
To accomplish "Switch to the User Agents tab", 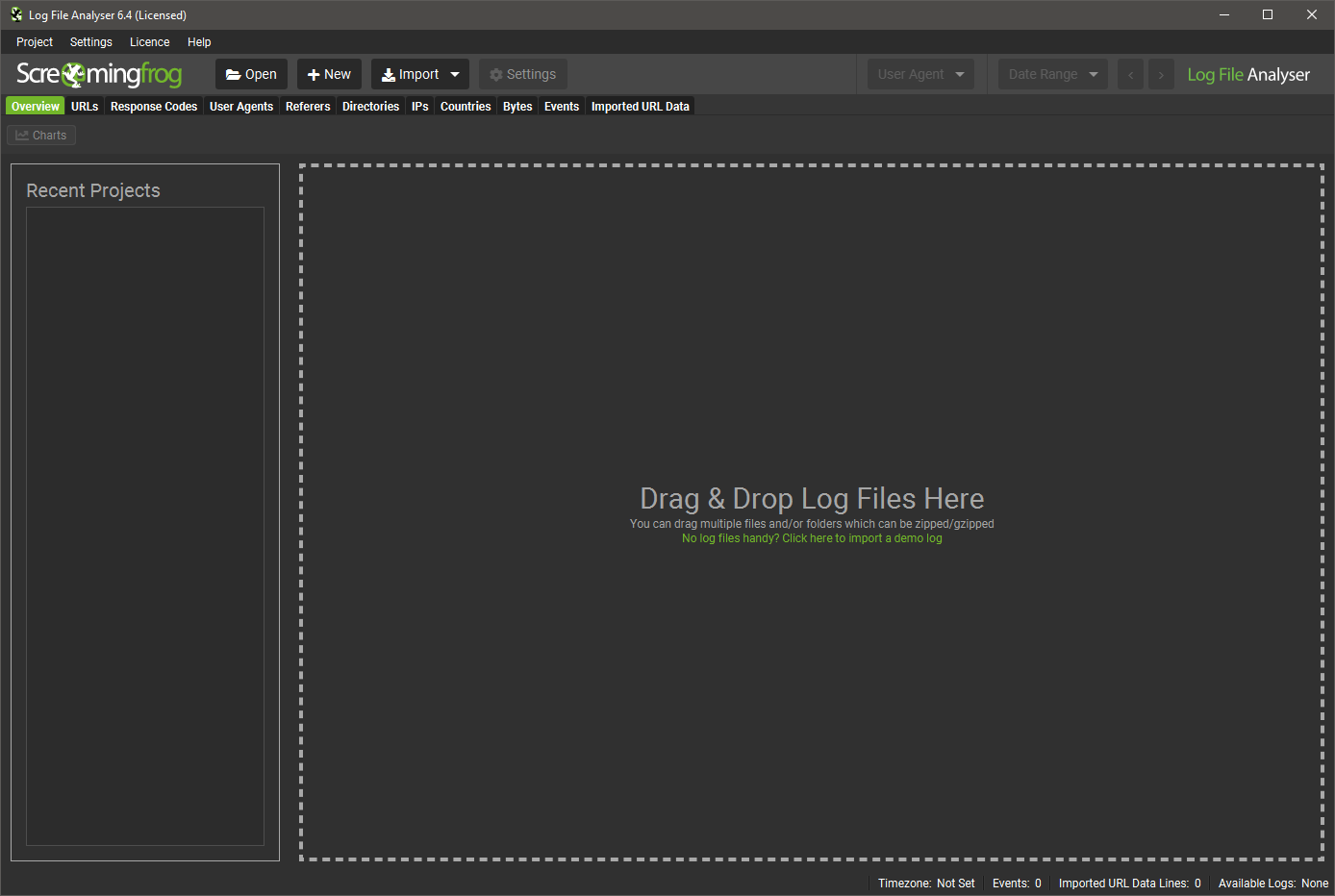I will pyautogui.click(x=241, y=107).
